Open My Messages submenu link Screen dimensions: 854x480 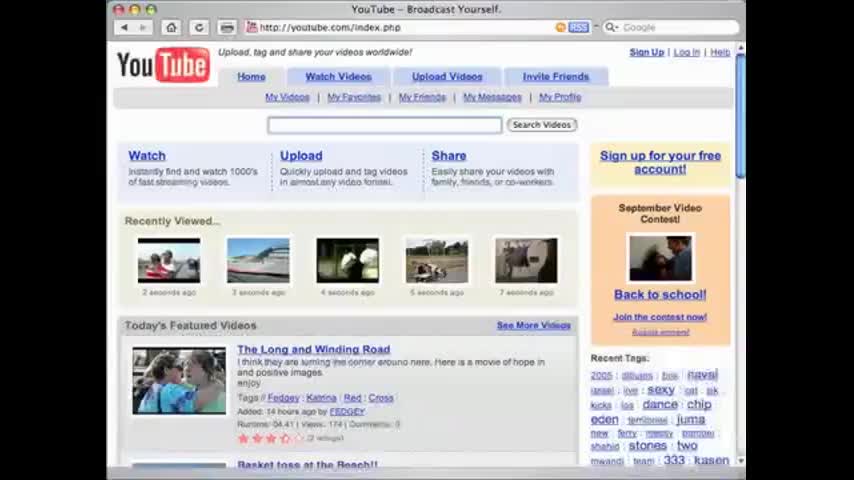pyautogui.click(x=492, y=97)
